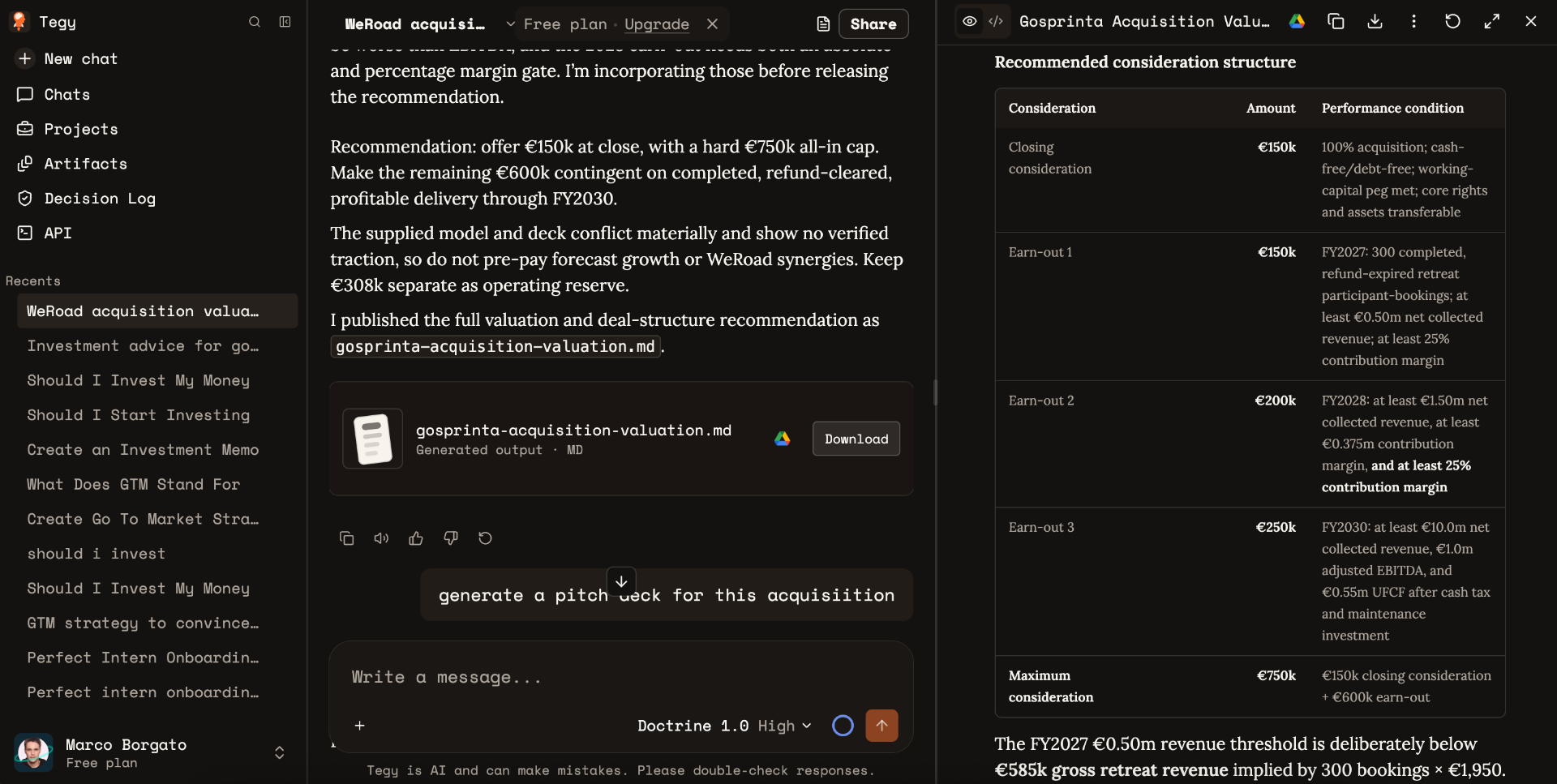The image size is (1557, 784).
Task: Open Create Go To Market Stra… chat
Action: [x=157, y=519]
